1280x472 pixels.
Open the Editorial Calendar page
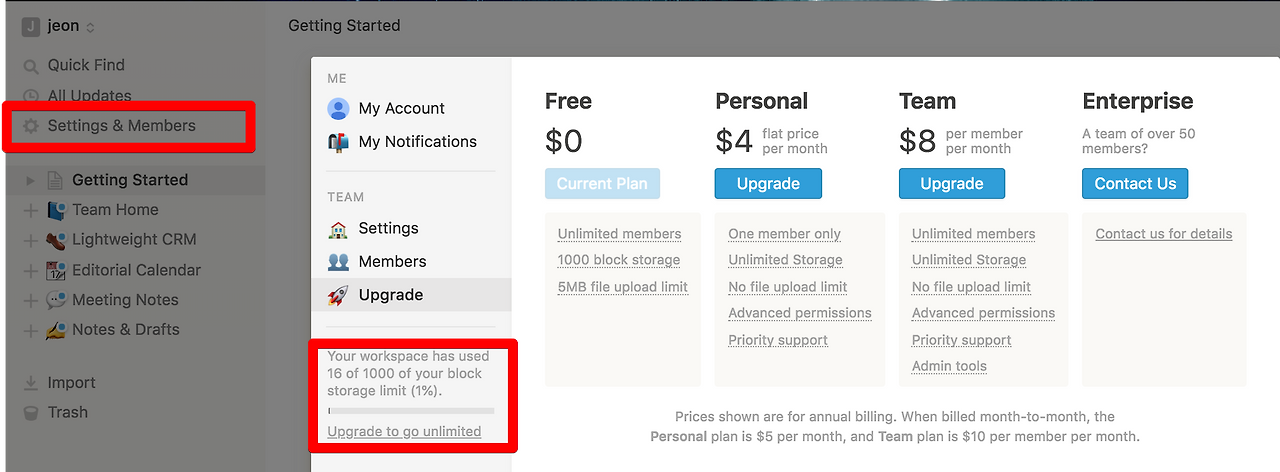point(136,270)
